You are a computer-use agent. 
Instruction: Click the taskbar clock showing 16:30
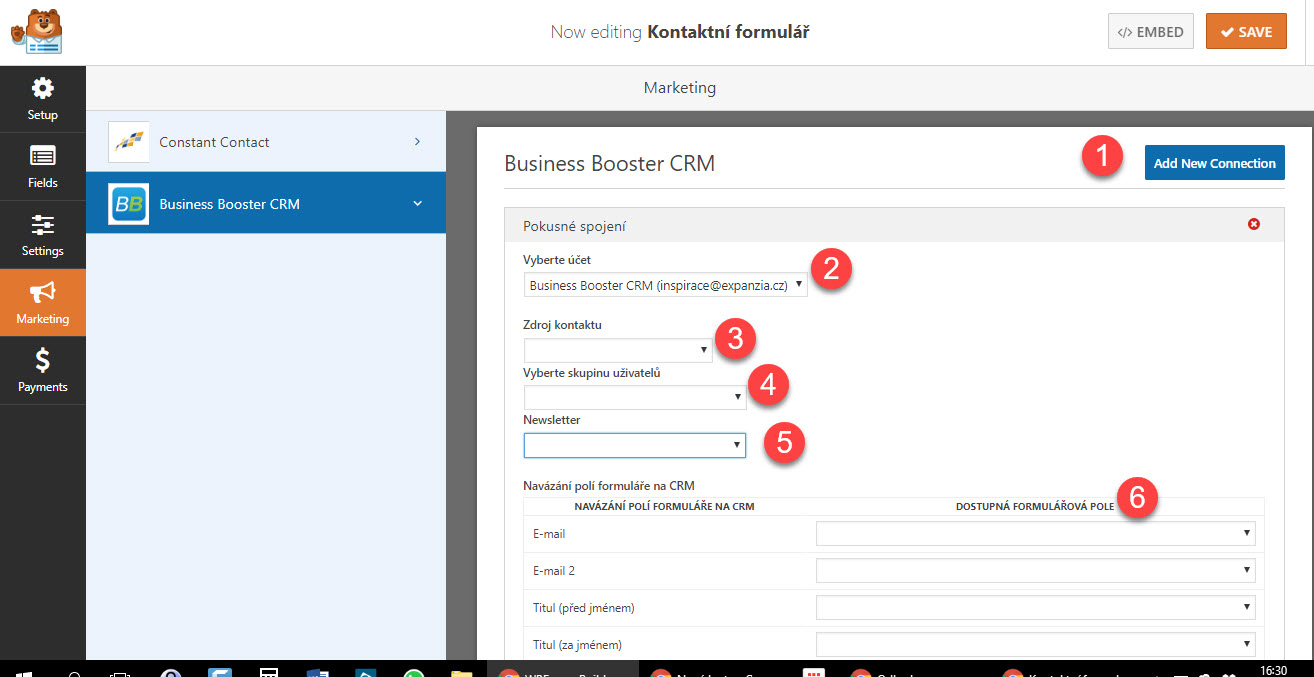1273,670
